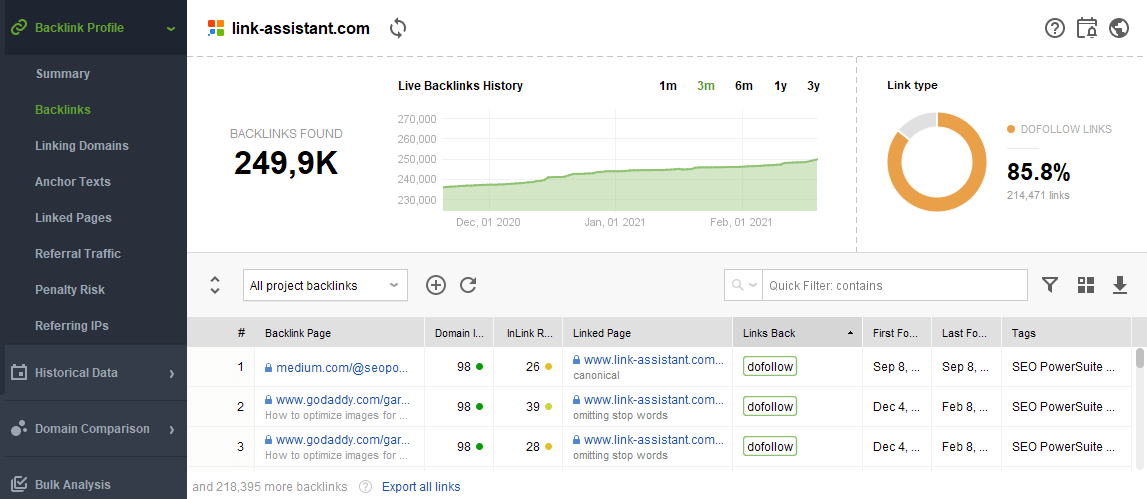Click the Domain Comparison bubbles icon

(19, 429)
